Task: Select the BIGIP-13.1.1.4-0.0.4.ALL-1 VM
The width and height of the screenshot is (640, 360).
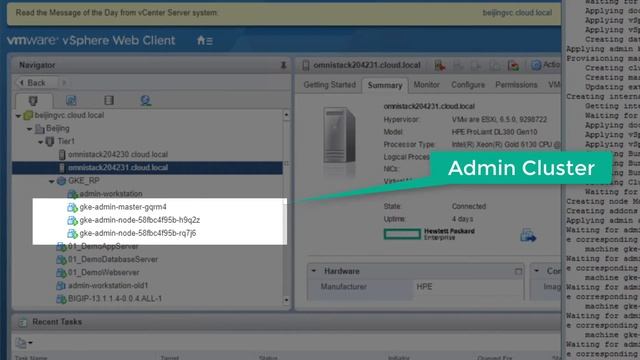Action: point(115,299)
